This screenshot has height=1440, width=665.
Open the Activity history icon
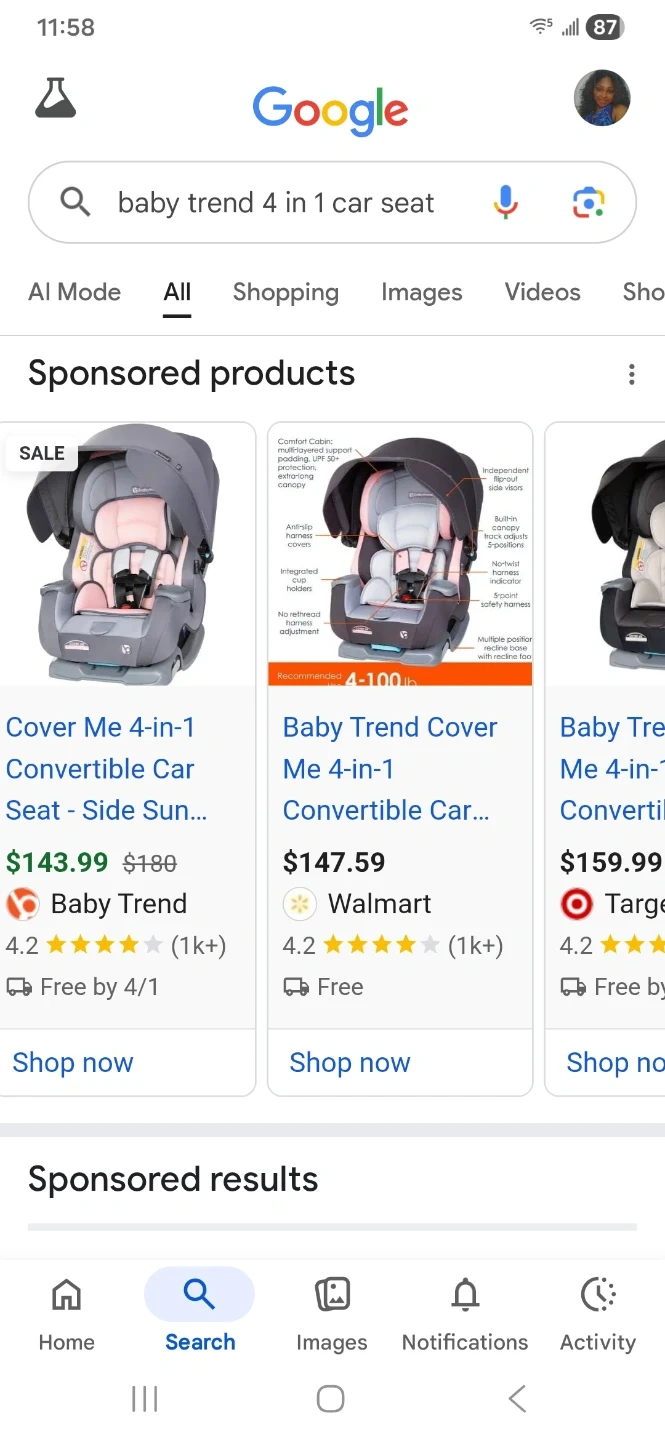click(598, 1313)
